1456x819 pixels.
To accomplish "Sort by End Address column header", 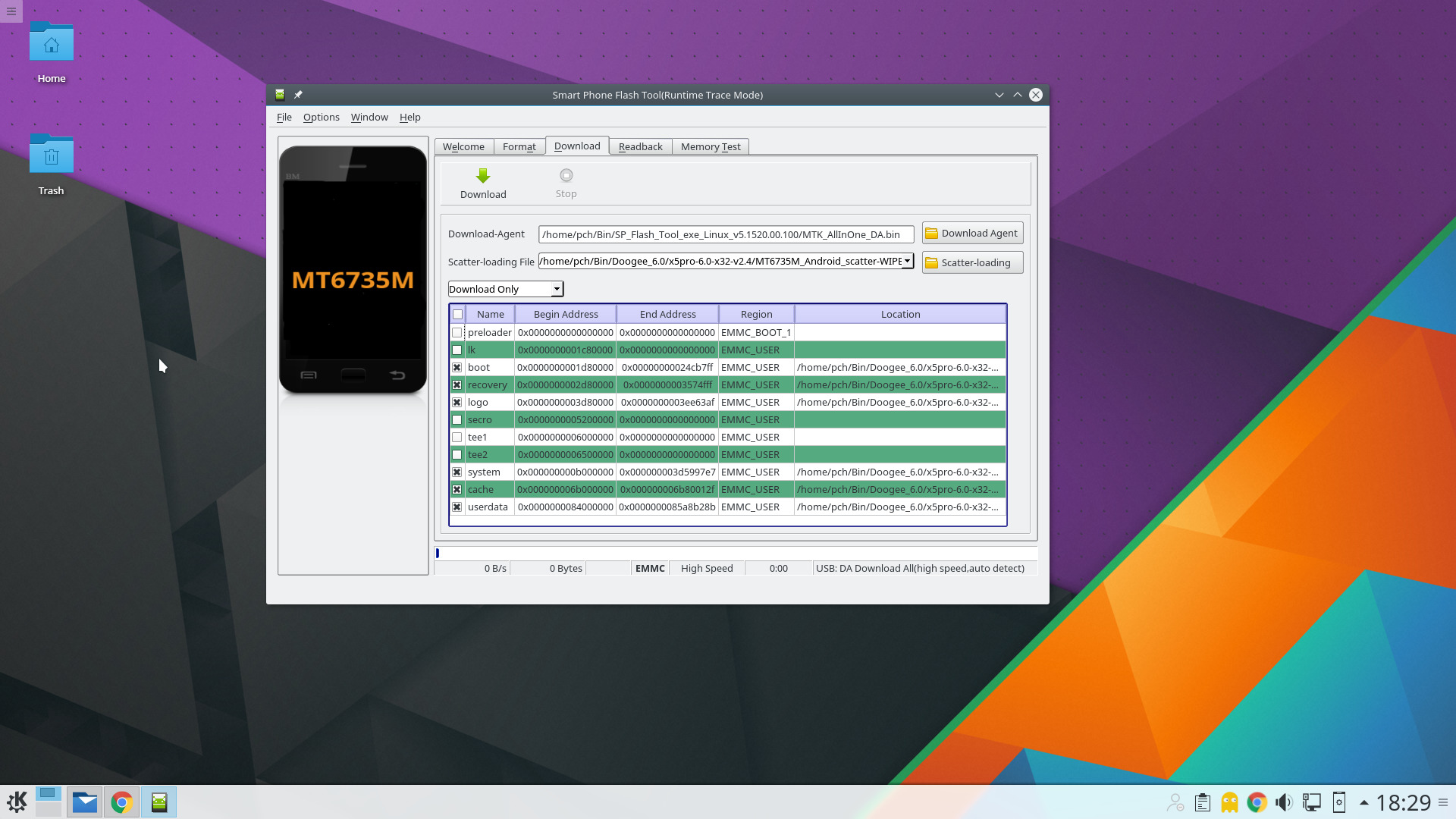I will [x=667, y=314].
